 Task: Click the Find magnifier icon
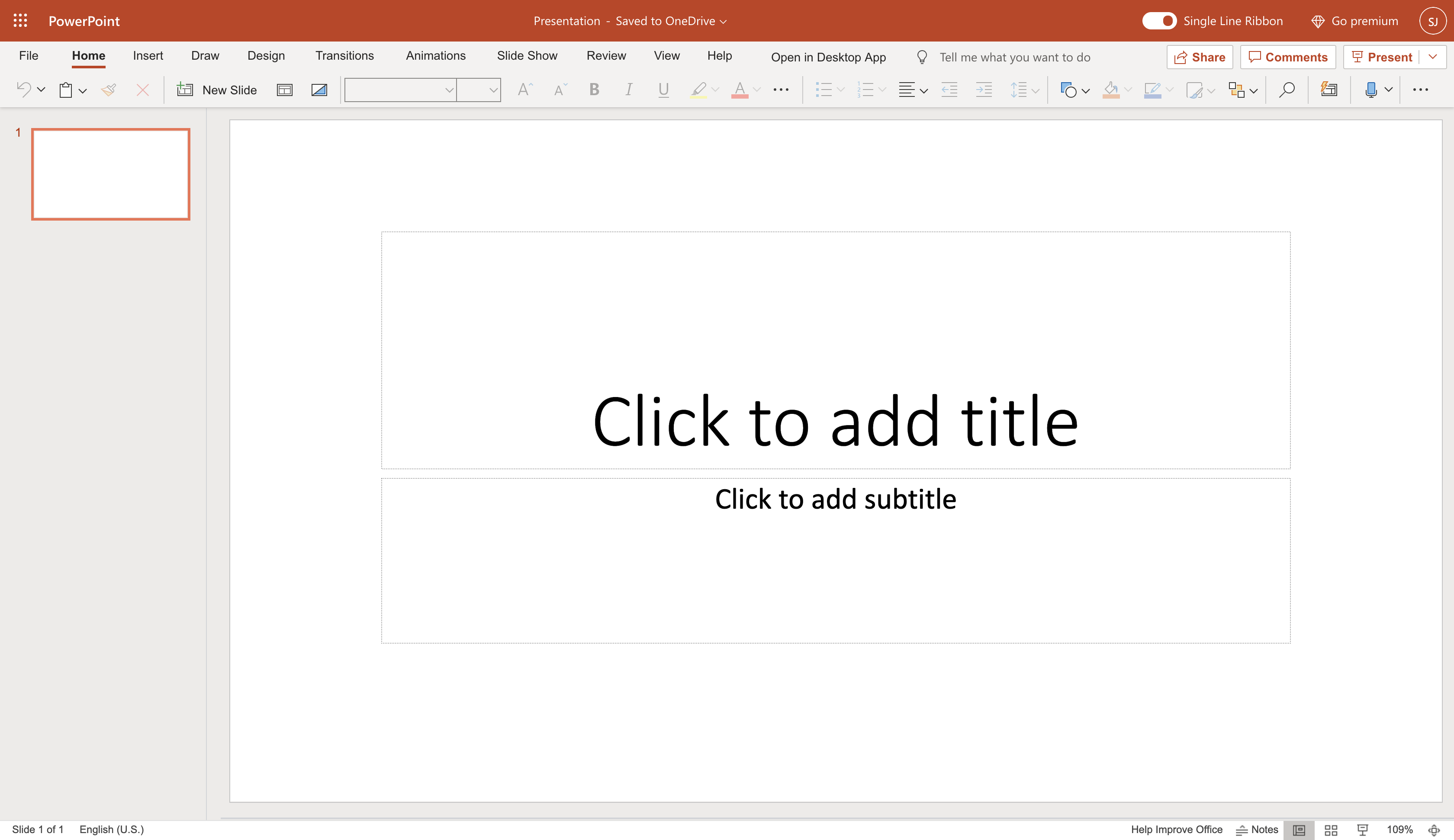coord(1286,90)
